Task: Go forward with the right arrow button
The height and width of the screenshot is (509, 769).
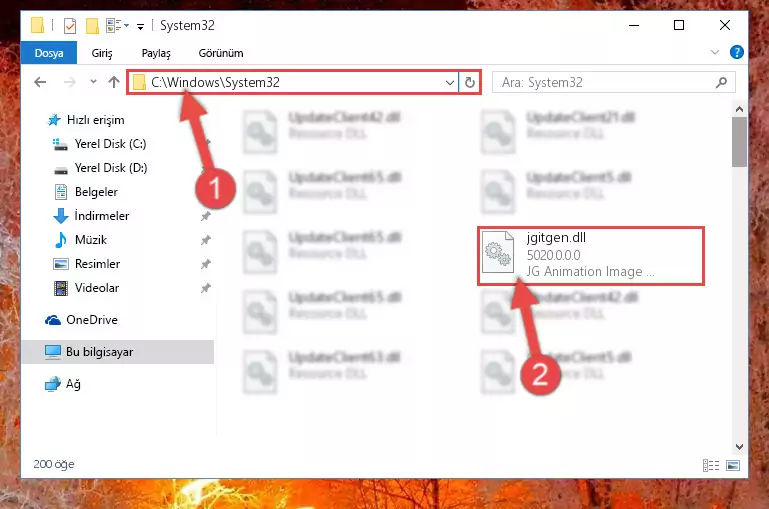Action: point(70,82)
